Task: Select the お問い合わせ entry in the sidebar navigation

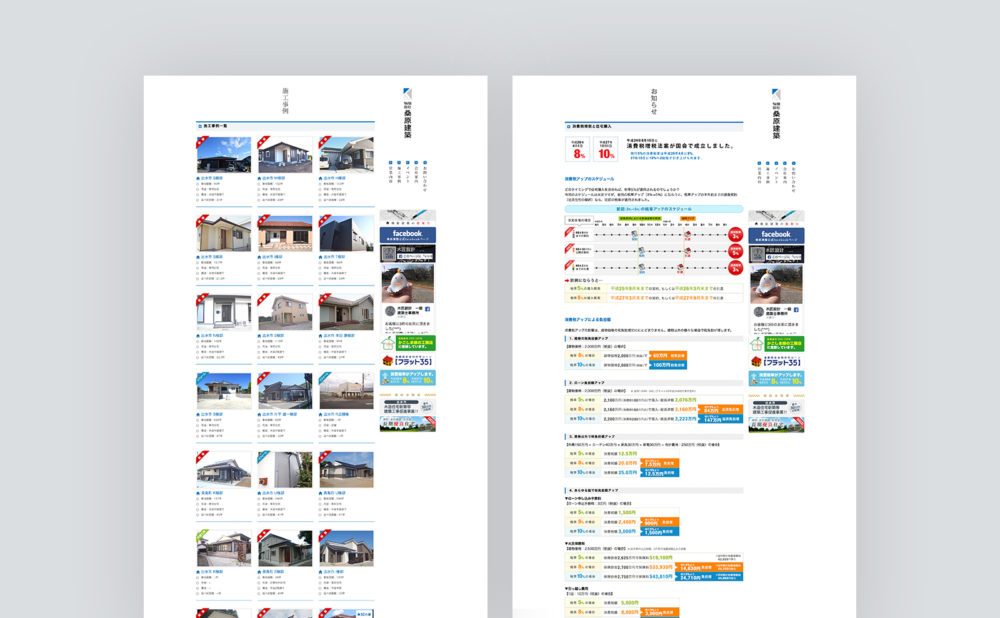Action: [x=426, y=172]
